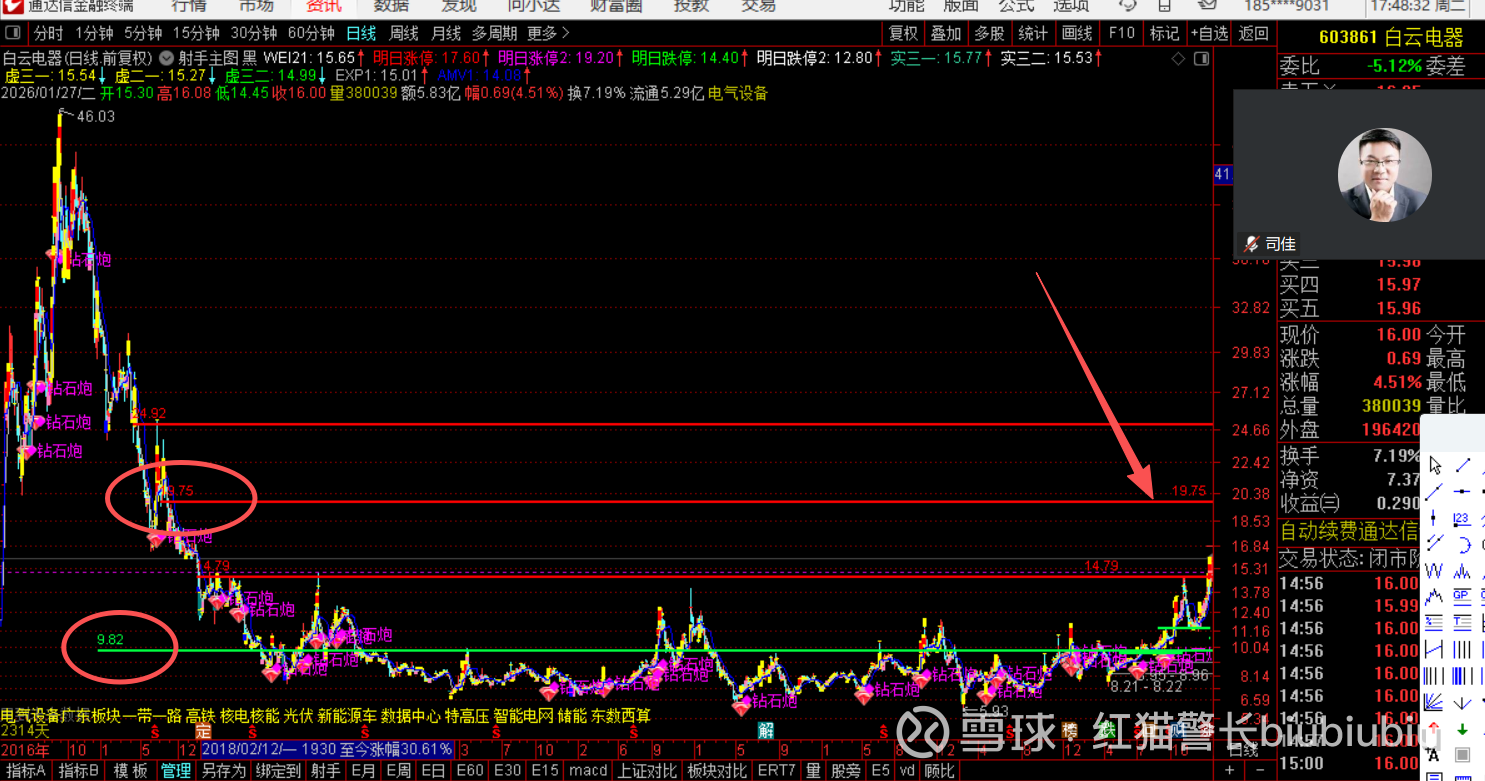Viewport: 1485px width, 781px height.
Task: Pick the evenly spaced vertical lines tool
Action: [x=1436, y=675]
